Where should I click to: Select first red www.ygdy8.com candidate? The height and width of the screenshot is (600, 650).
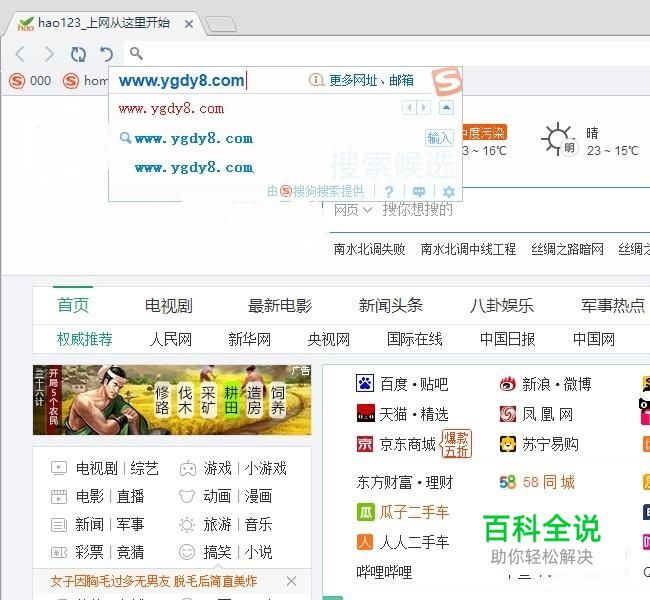[171, 109]
